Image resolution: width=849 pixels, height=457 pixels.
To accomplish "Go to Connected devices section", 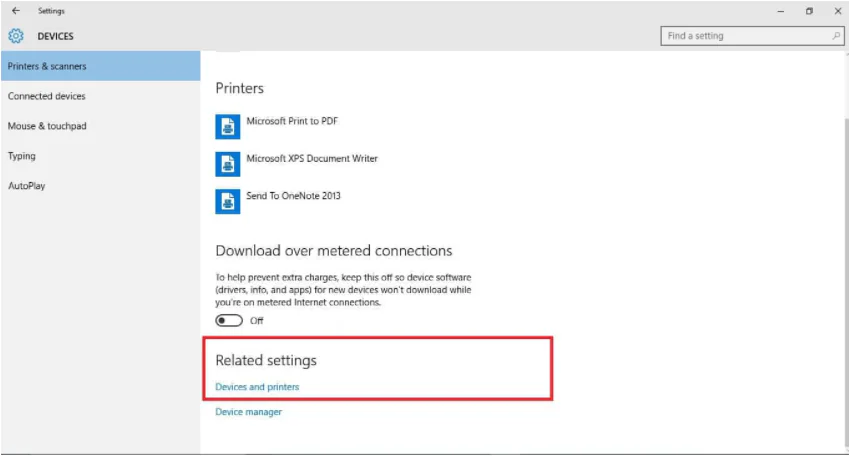I will pos(47,96).
